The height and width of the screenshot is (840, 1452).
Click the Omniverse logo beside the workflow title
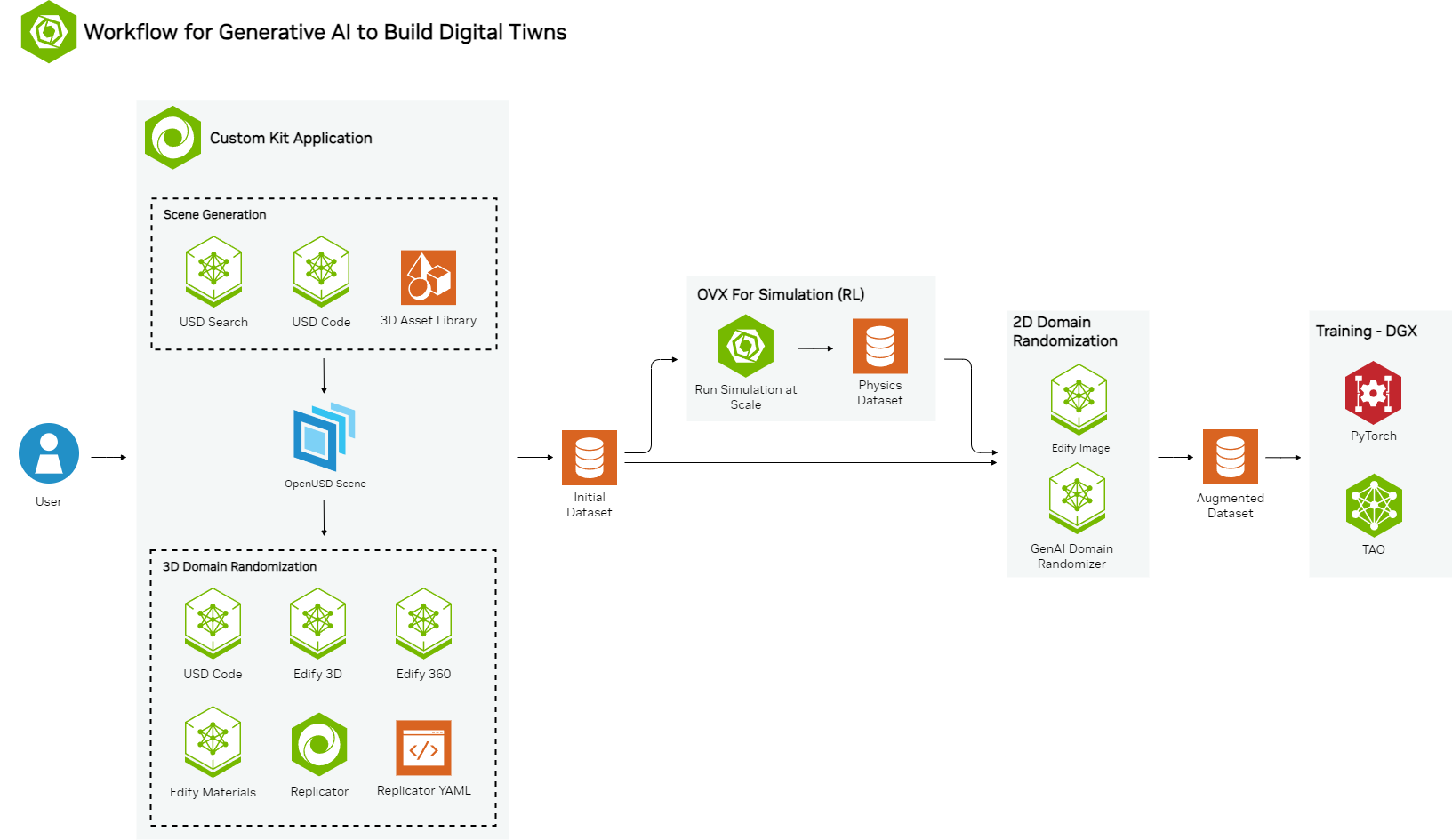[x=49, y=32]
